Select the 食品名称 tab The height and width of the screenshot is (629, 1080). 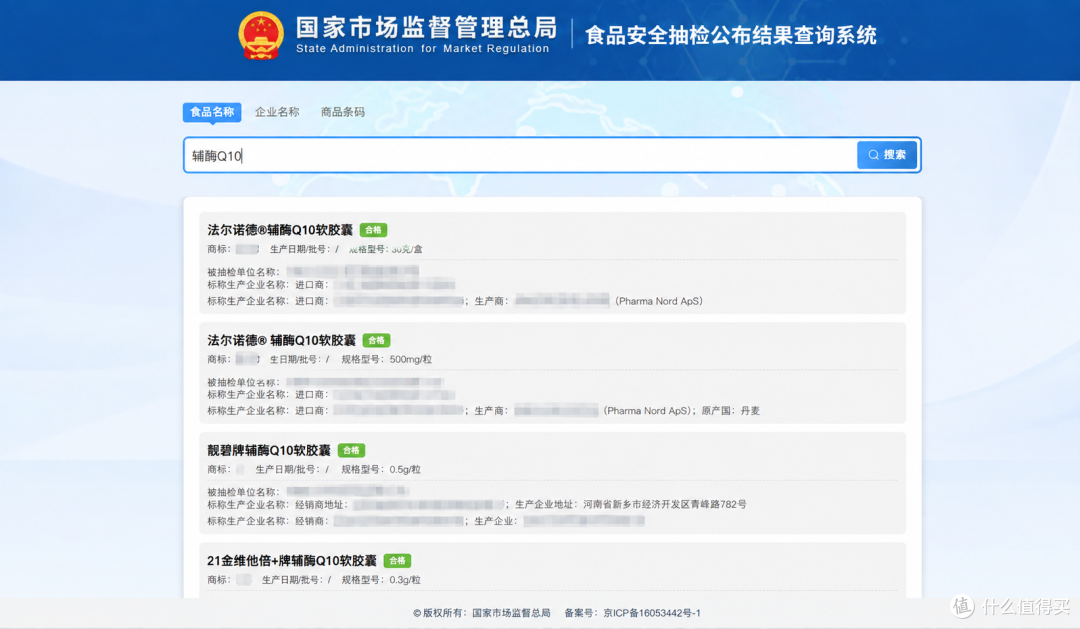click(x=212, y=112)
